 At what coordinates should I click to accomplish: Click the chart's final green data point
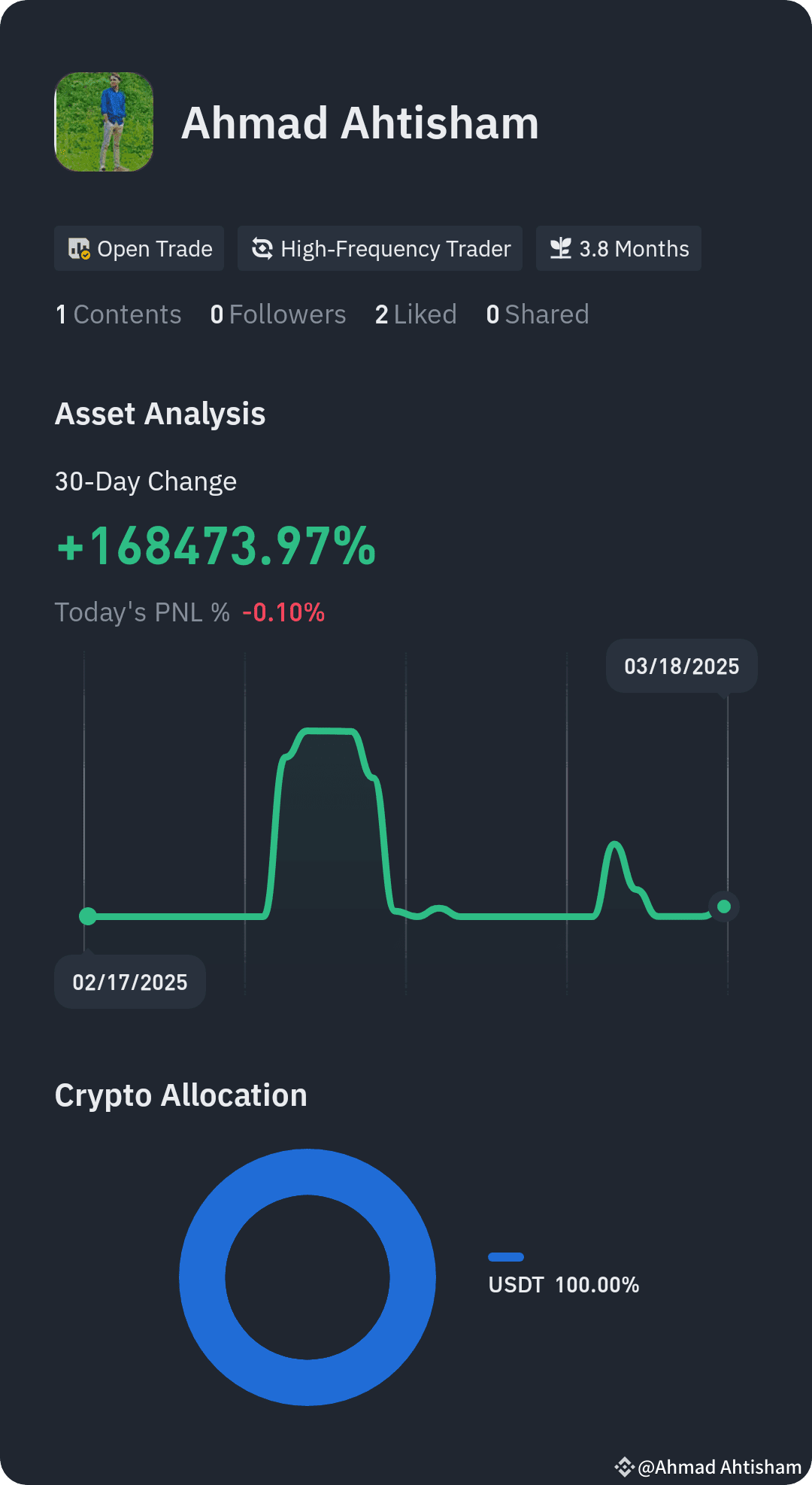(x=724, y=906)
